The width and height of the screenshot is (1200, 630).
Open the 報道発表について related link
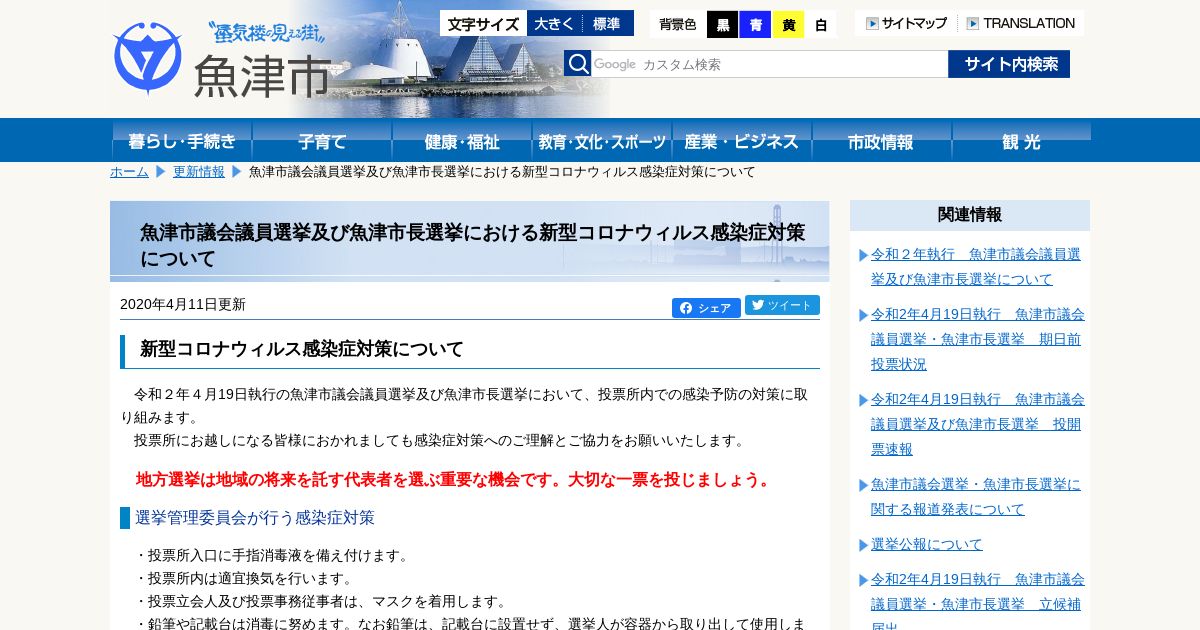click(976, 497)
